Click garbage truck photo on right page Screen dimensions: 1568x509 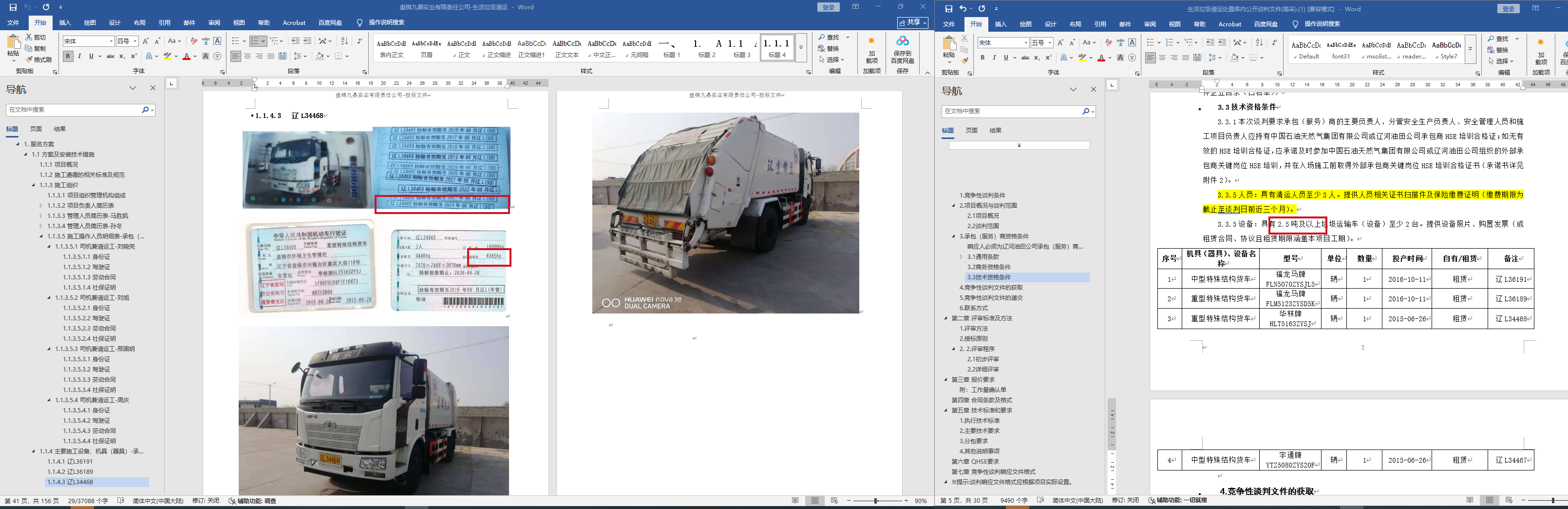pyautogui.click(x=726, y=213)
